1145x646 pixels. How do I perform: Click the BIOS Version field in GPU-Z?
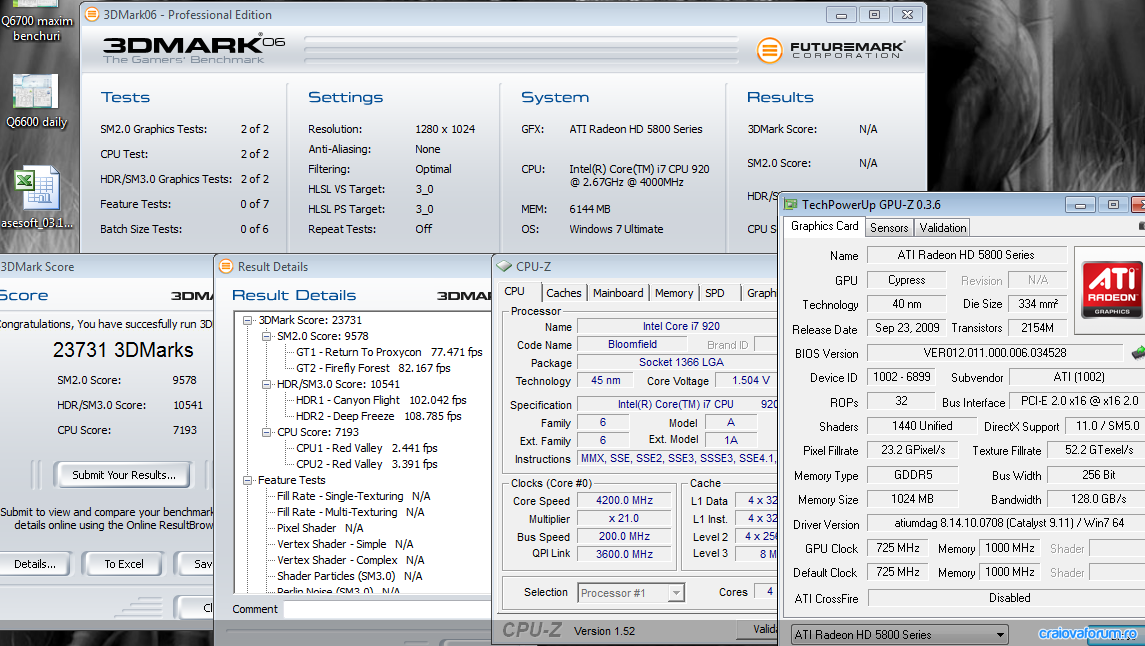coord(995,353)
